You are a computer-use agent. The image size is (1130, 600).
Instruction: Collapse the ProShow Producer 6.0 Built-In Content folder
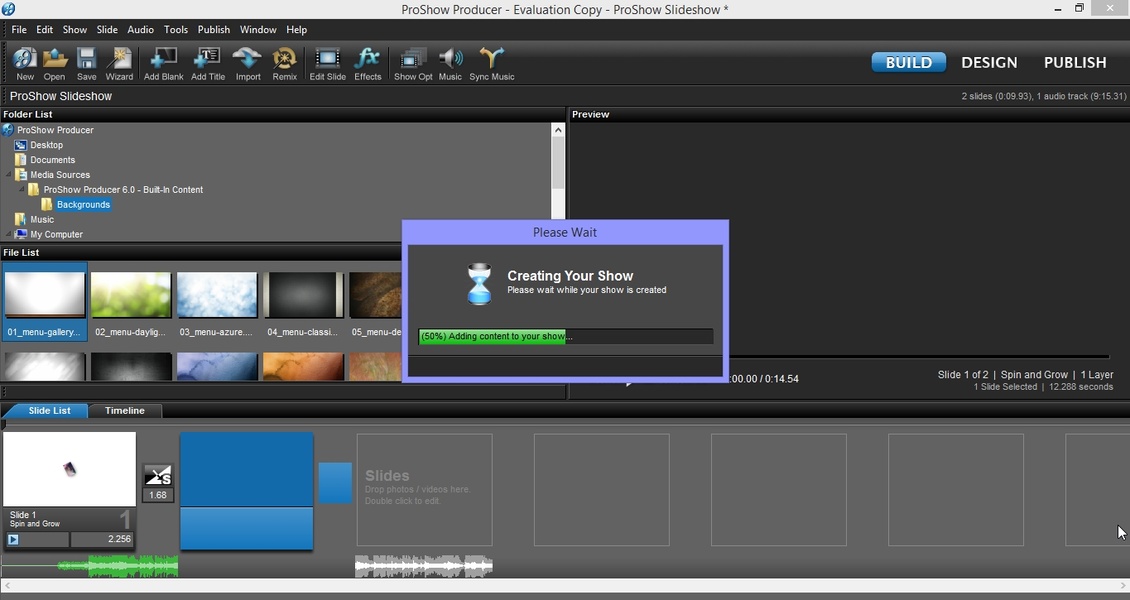tap(21, 190)
